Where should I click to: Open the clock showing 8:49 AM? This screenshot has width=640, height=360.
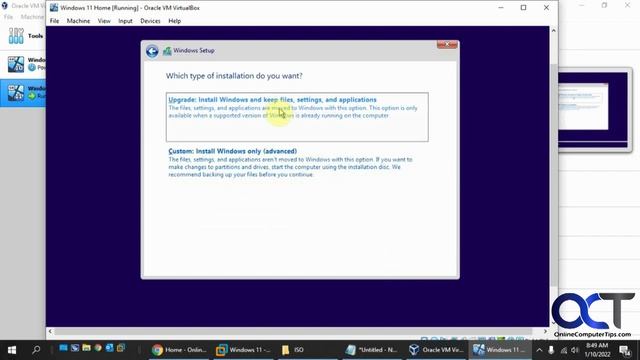(597, 350)
